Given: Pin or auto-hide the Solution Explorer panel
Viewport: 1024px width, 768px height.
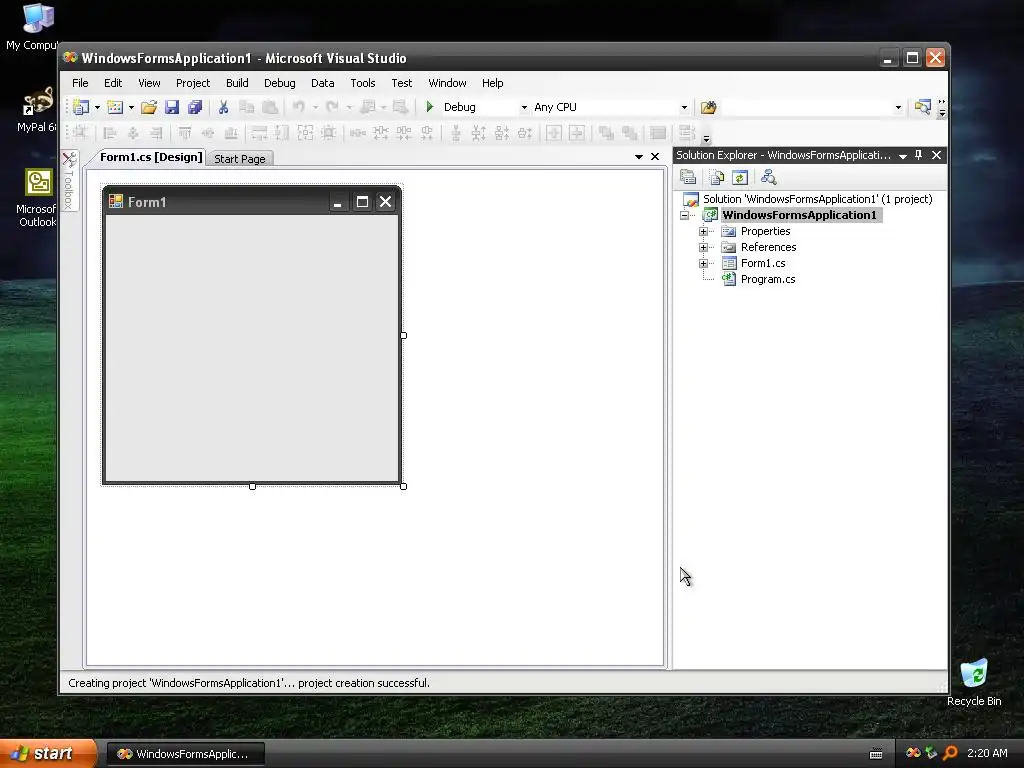Looking at the screenshot, I should pos(918,155).
